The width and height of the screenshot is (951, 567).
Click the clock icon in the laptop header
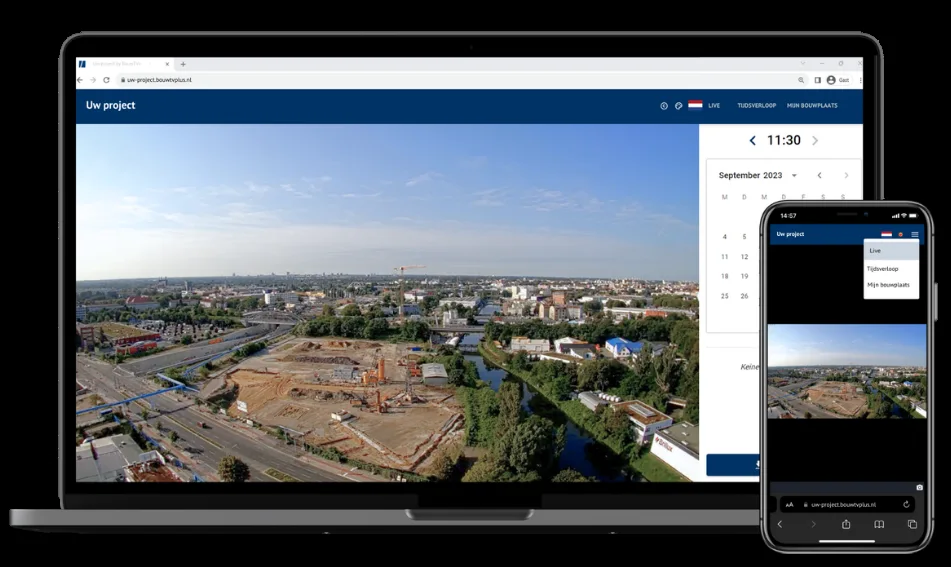coord(664,106)
